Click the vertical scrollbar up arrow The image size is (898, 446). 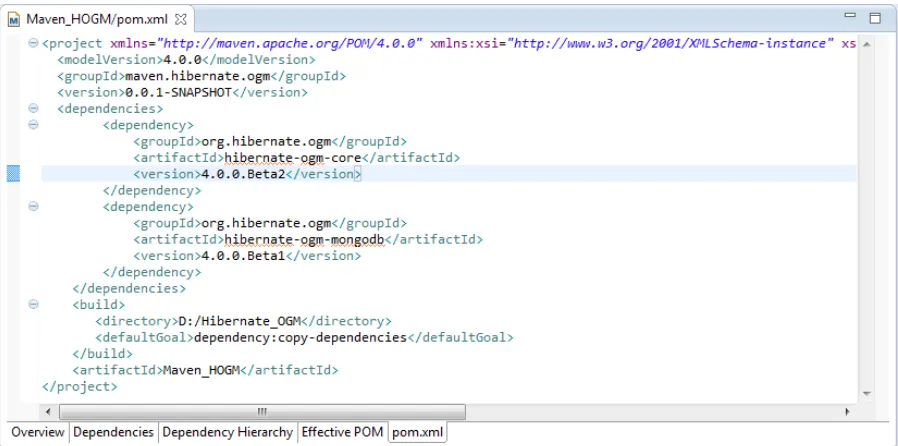coord(866,44)
